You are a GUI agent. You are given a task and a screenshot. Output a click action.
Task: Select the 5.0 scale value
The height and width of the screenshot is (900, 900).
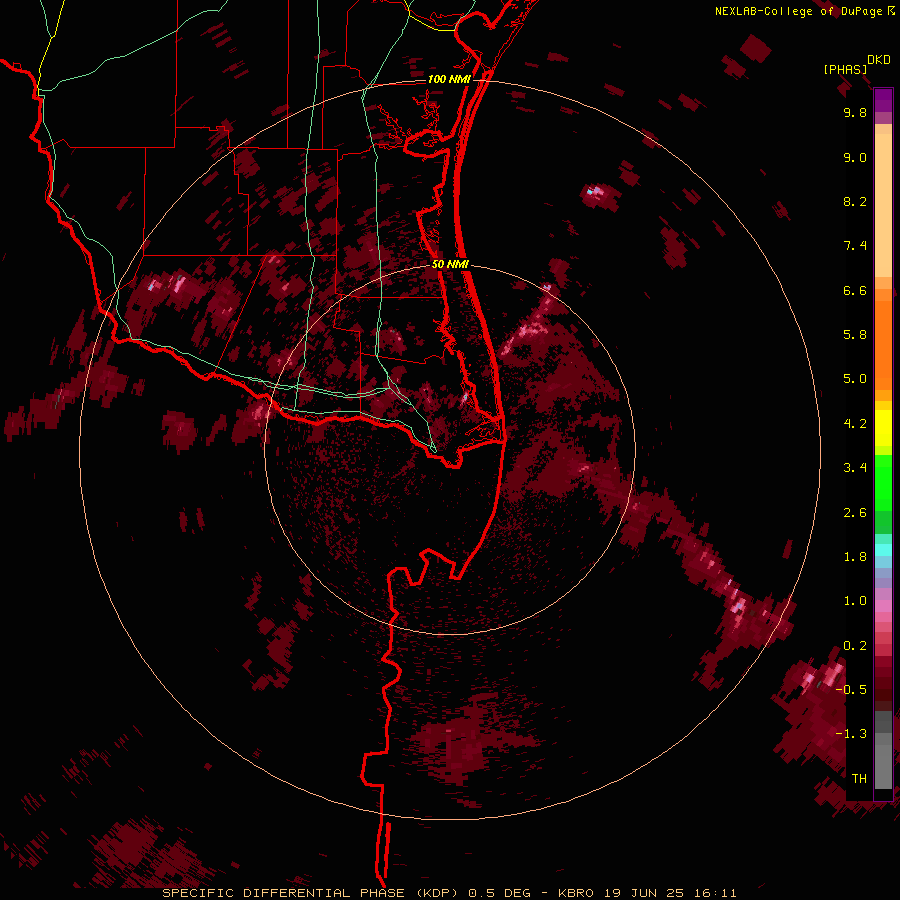[855, 379]
